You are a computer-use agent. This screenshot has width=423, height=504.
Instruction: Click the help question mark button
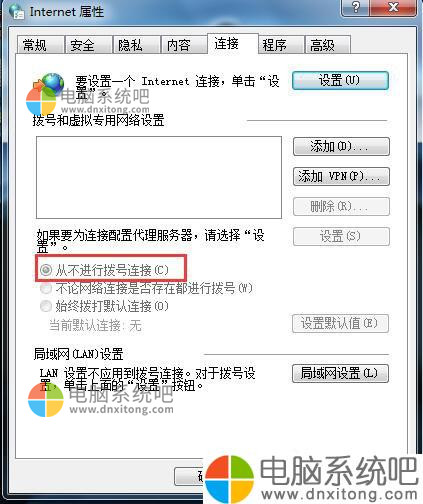point(356,7)
